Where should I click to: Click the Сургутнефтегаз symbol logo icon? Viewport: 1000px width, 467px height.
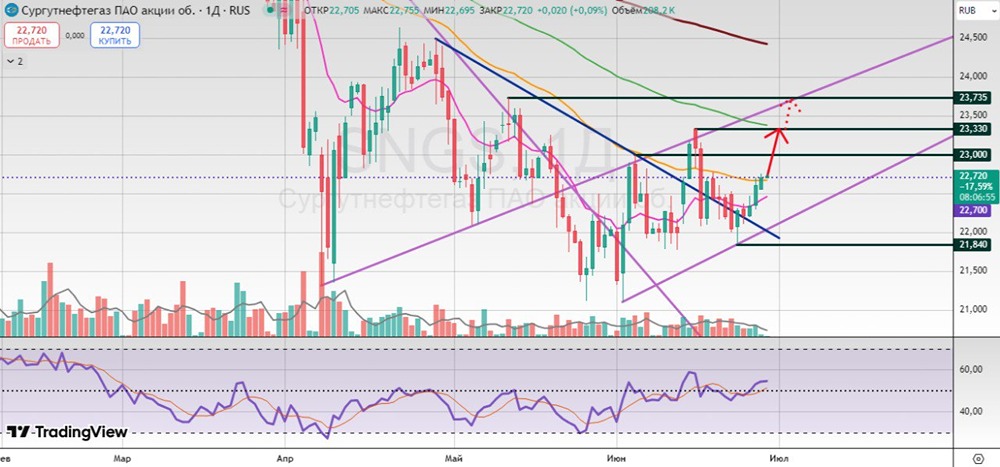11,10
